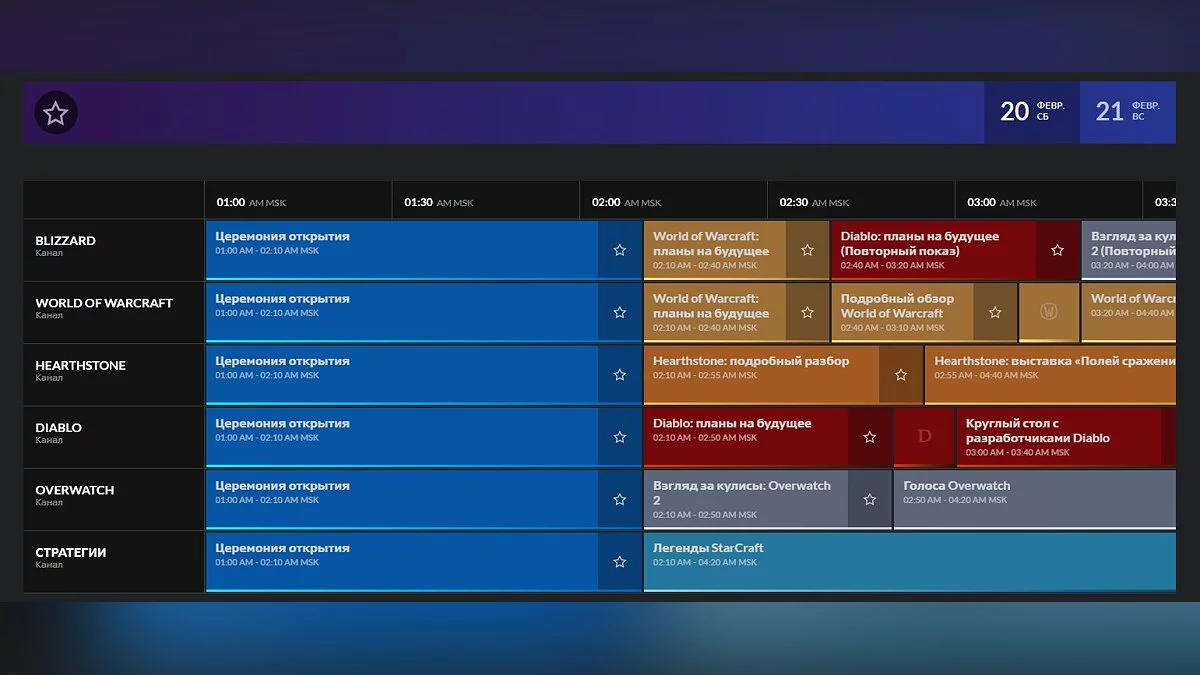1200x675 pixels.
Task: Star WoW: планы на будущее in World of Warcraft row
Action: (x=807, y=312)
